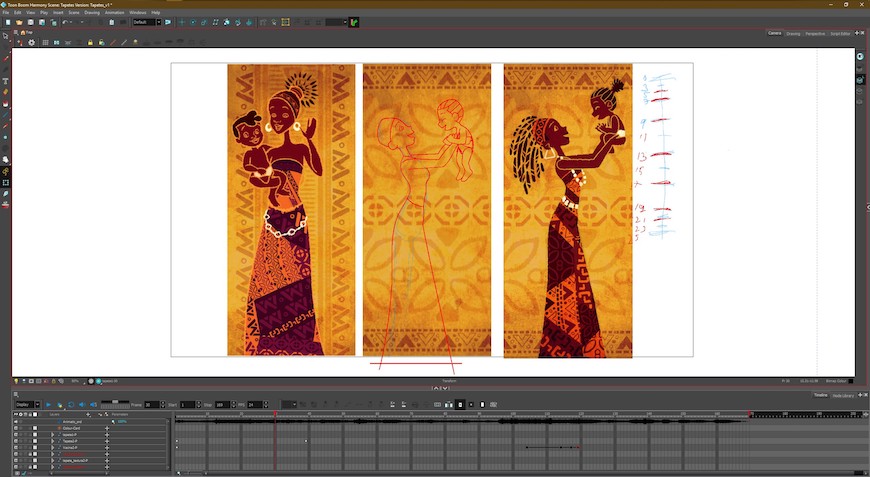Open the Scene menu

click(x=74, y=12)
